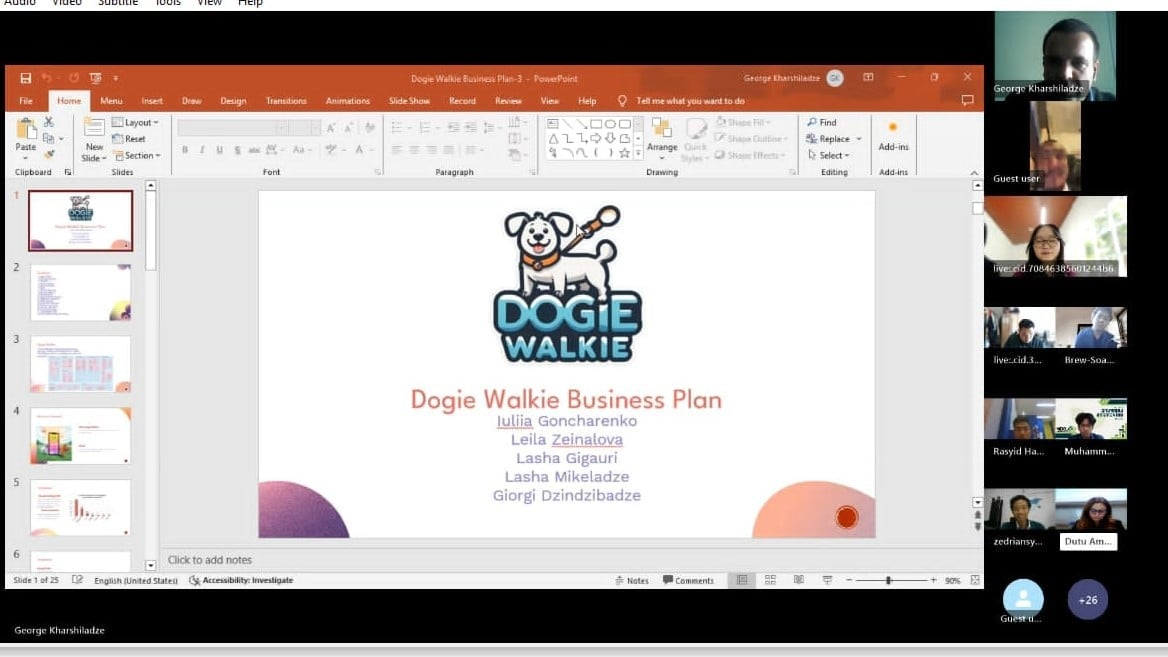1168x657 pixels.
Task: Select slide 4 thumbnail
Action: coord(81,436)
